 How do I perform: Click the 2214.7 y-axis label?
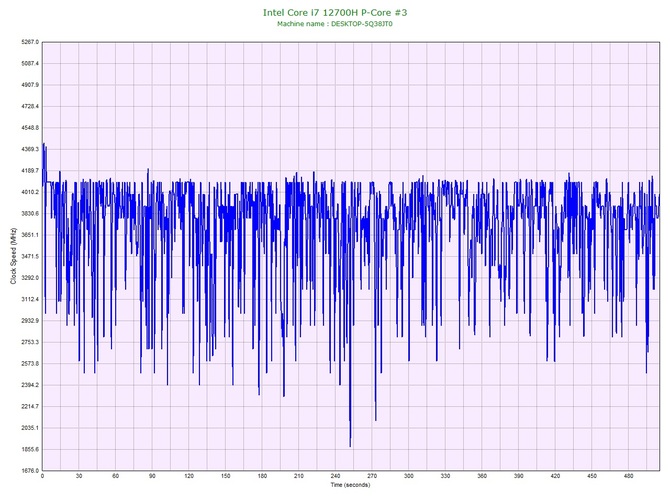point(30,406)
